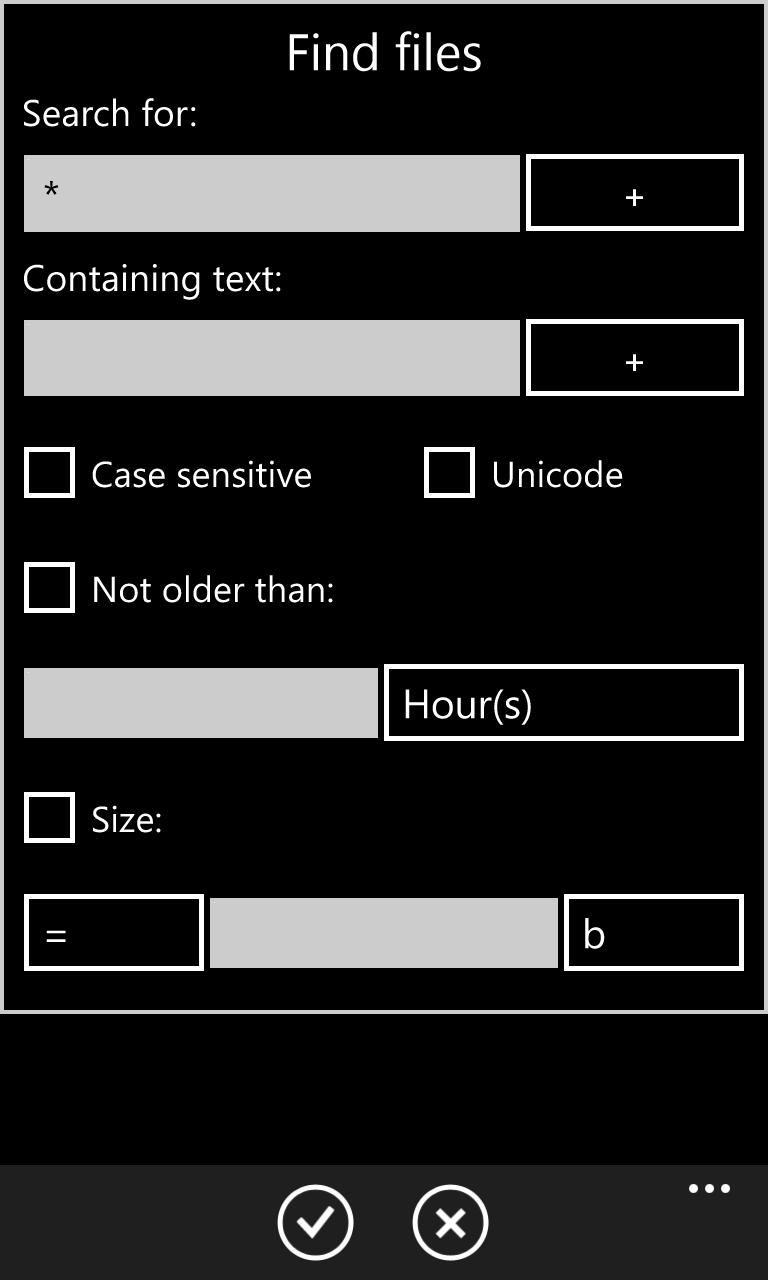This screenshot has width=768, height=1280.
Task: Tap the Case sensitive label text
Action: tap(200, 474)
